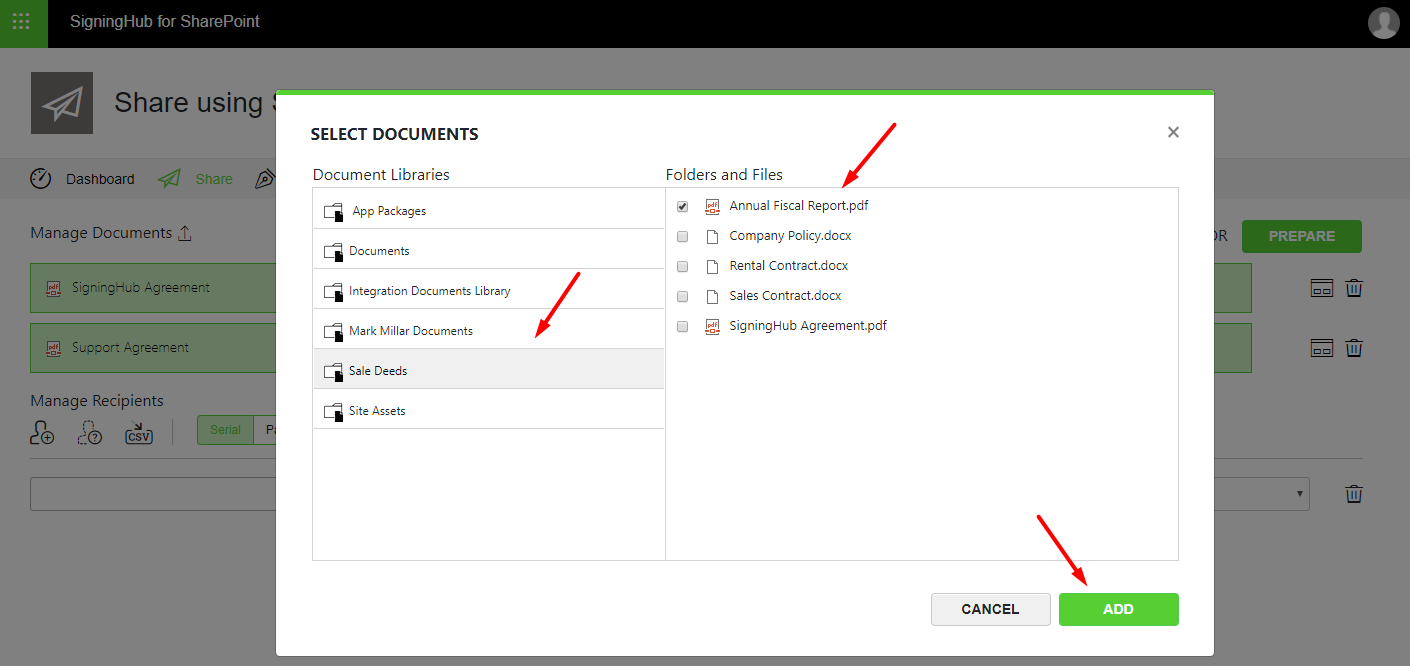This screenshot has width=1410, height=666.
Task: Tick the SigningHub Agreement.pdf checkbox
Action: (x=683, y=326)
